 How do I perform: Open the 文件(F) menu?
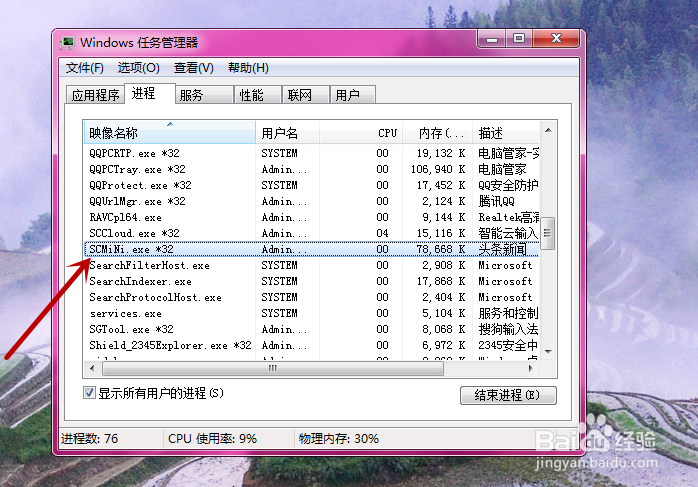tap(85, 68)
